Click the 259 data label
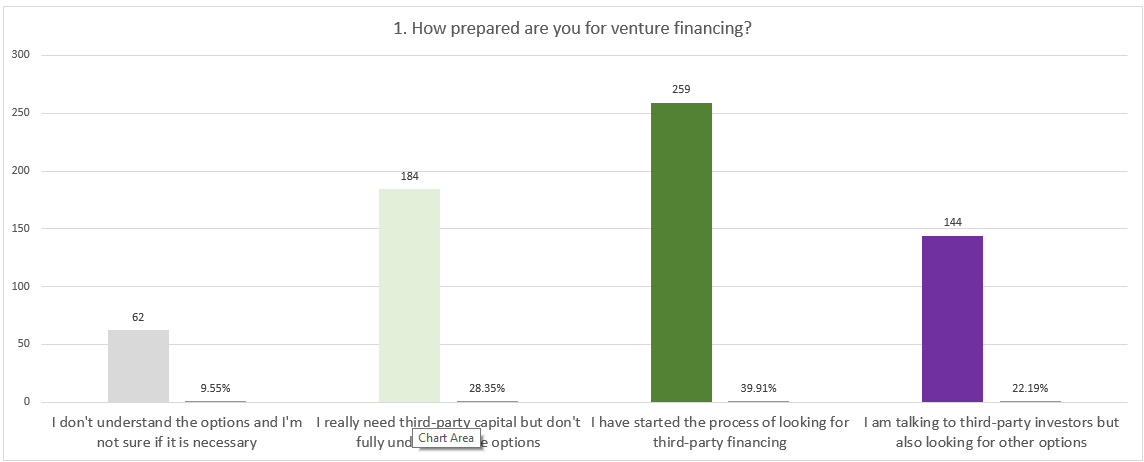Screen dimensions: 1144x462 point(681,89)
